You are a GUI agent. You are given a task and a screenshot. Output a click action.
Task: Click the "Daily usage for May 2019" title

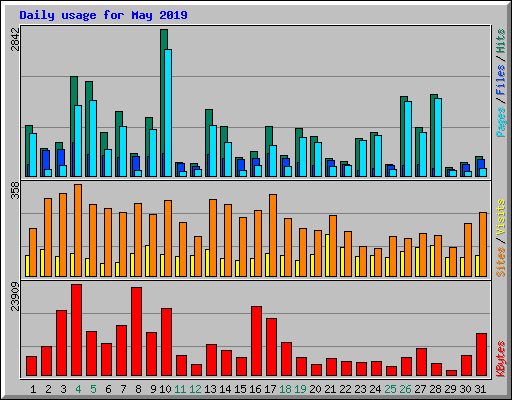[103, 15]
